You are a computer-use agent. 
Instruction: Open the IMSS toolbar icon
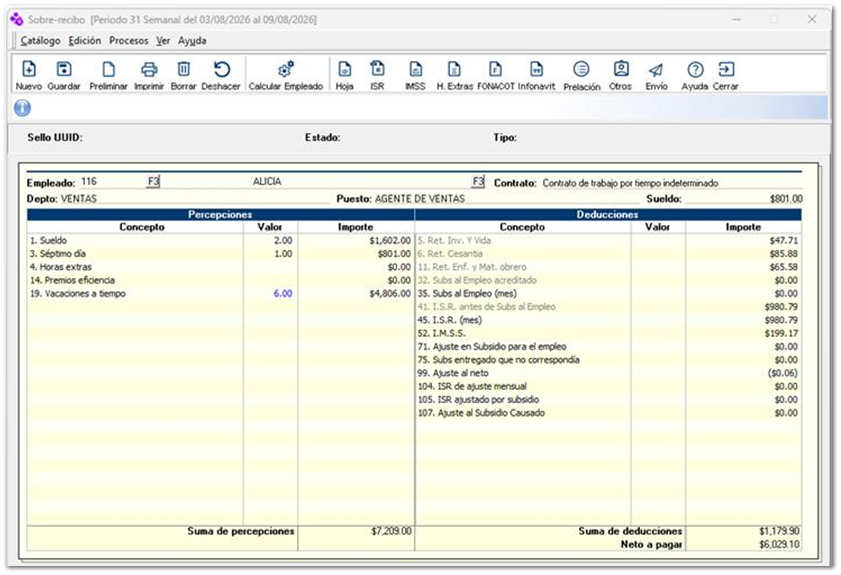pos(415,69)
